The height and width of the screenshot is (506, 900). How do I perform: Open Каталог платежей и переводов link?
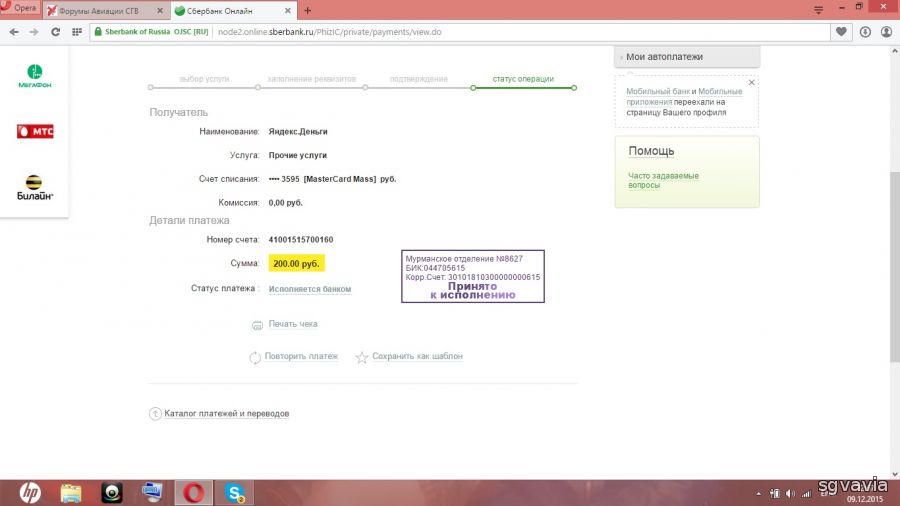point(227,414)
